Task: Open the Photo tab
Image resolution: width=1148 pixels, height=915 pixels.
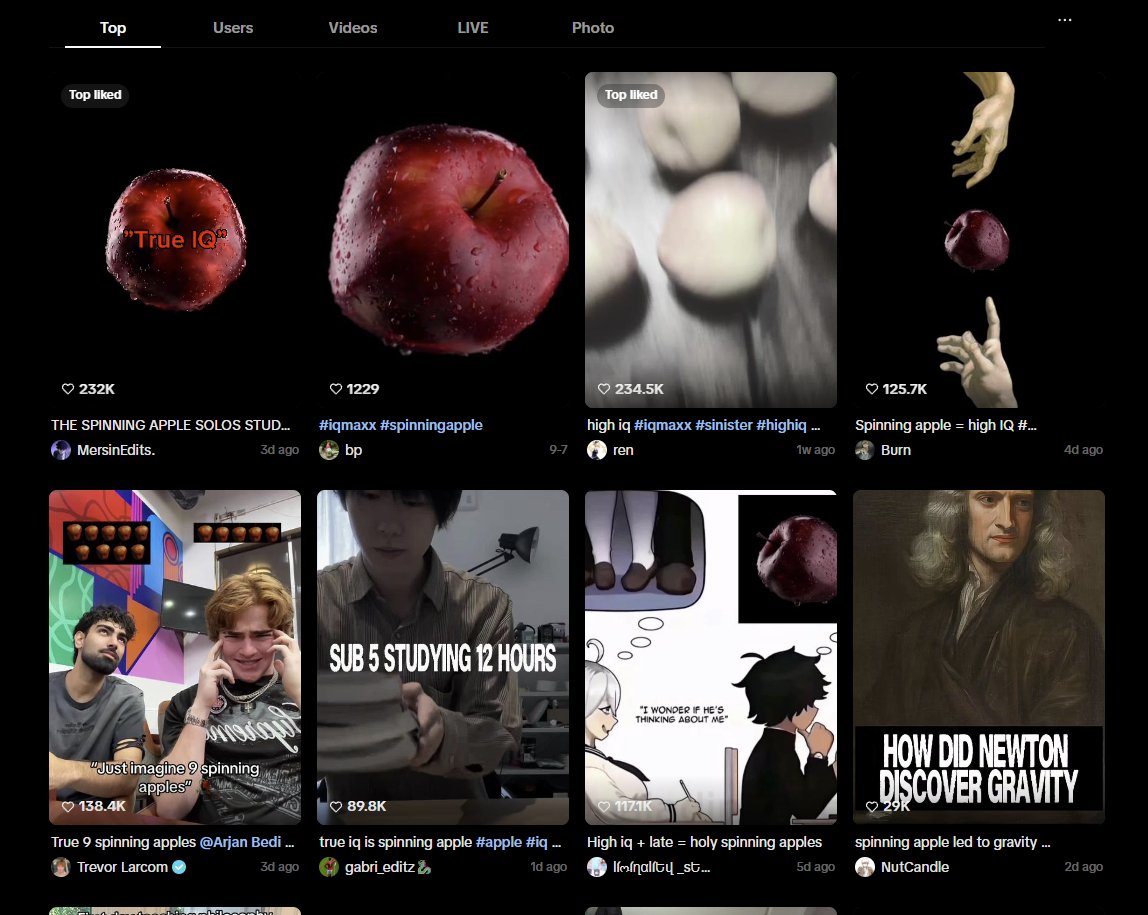Action: click(593, 28)
